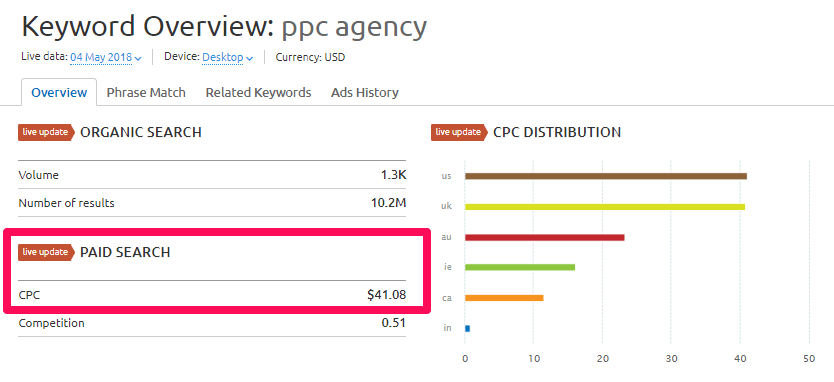Click the Paid Search live update badge
Screen dimensions: 834x382
point(46,252)
